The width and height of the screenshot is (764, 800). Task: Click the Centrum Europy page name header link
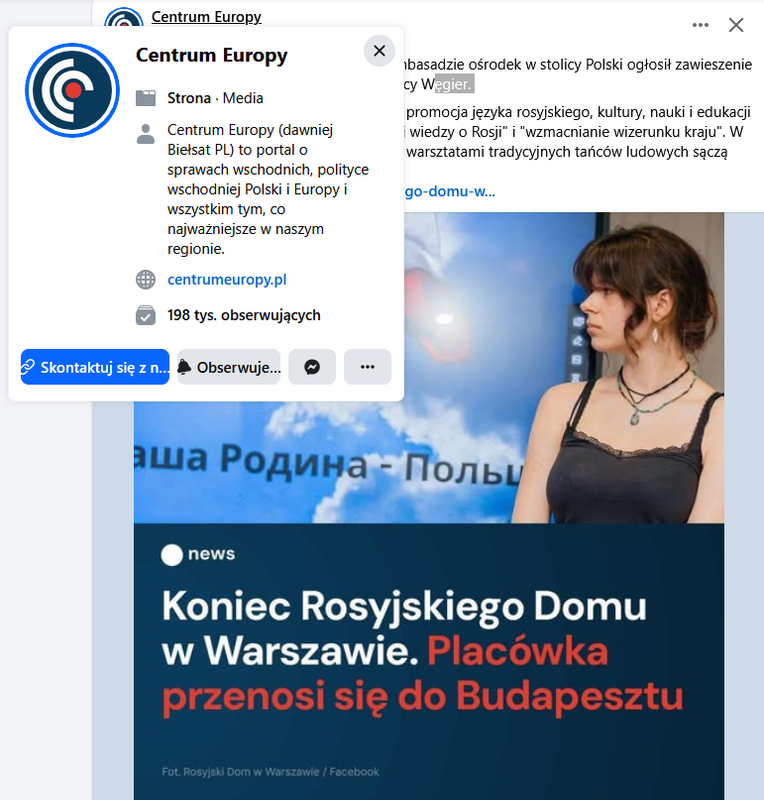(206, 17)
